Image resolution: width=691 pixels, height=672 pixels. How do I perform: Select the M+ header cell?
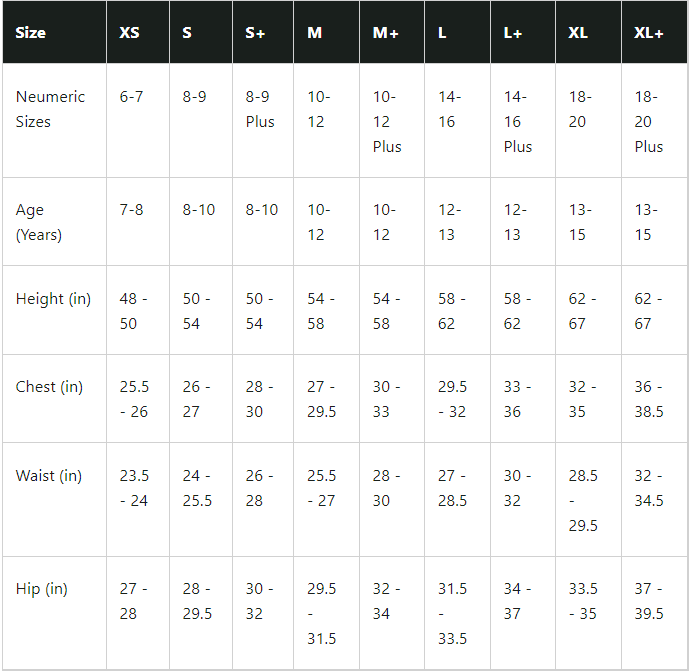(x=386, y=32)
